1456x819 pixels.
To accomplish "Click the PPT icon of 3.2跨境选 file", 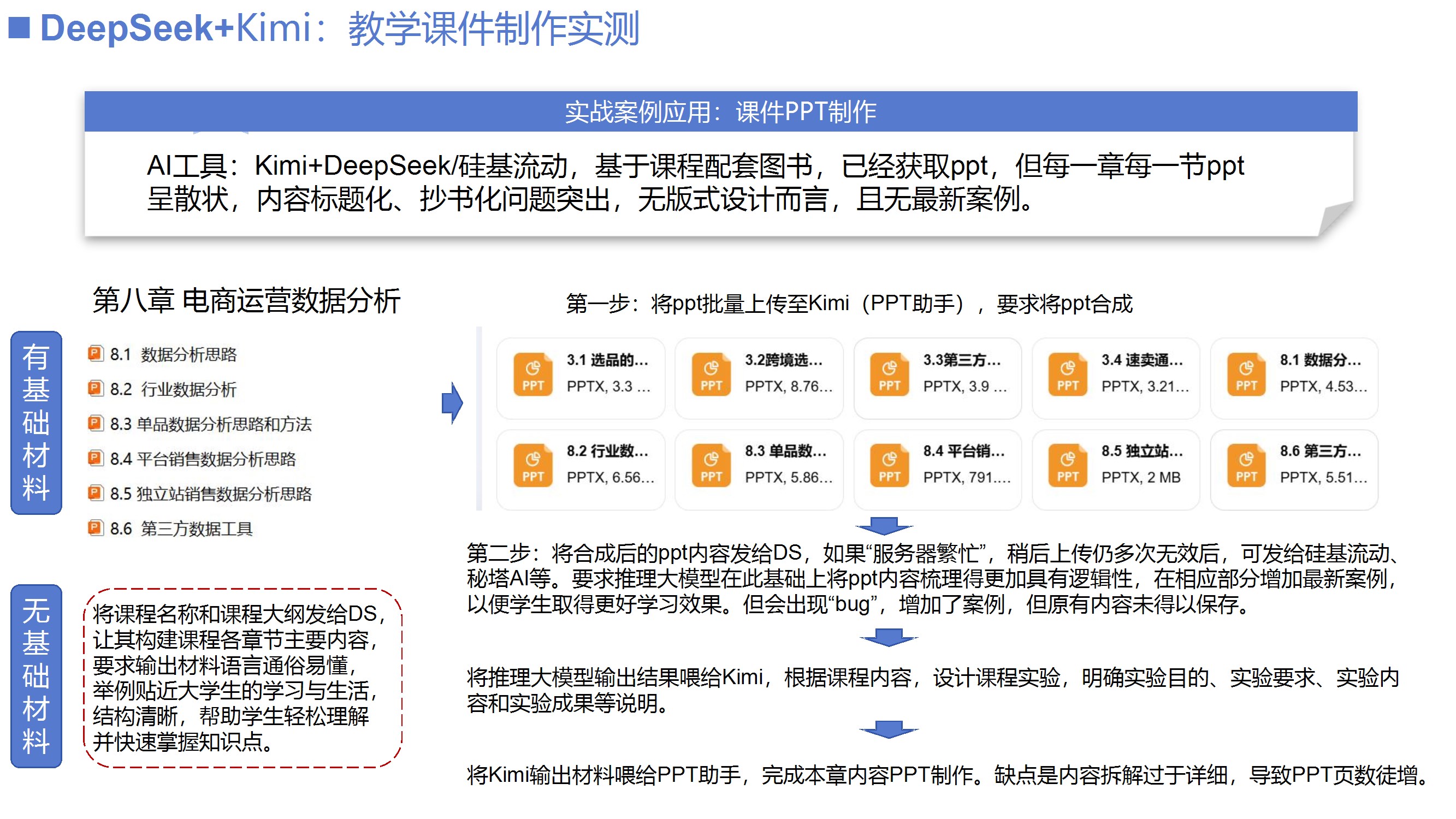I will coord(711,374).
